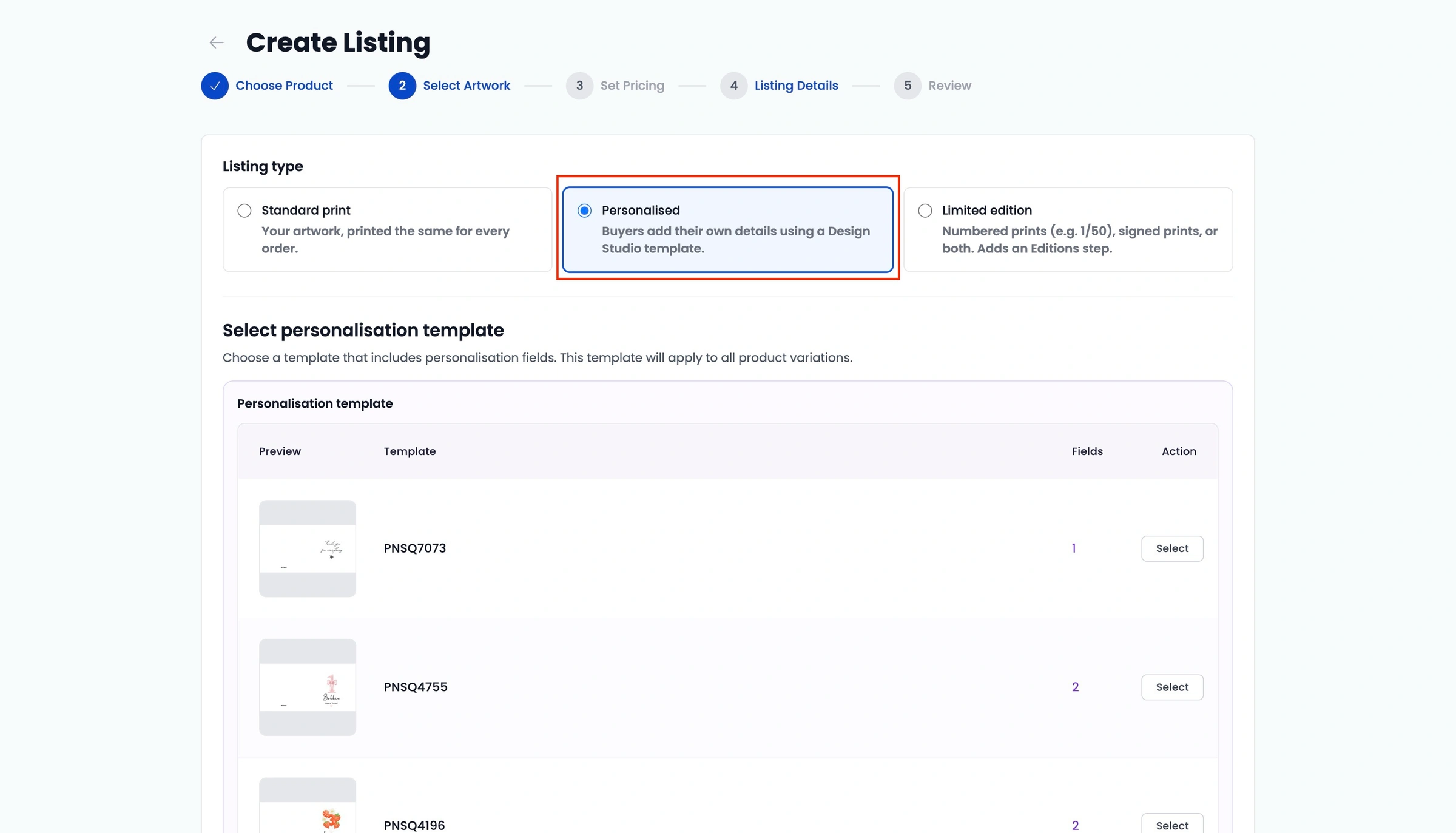Image resolution: width=1456 pixels, height=833 pixels.
Task: Click the step 2 circle icon
Action: click(402, 86)
